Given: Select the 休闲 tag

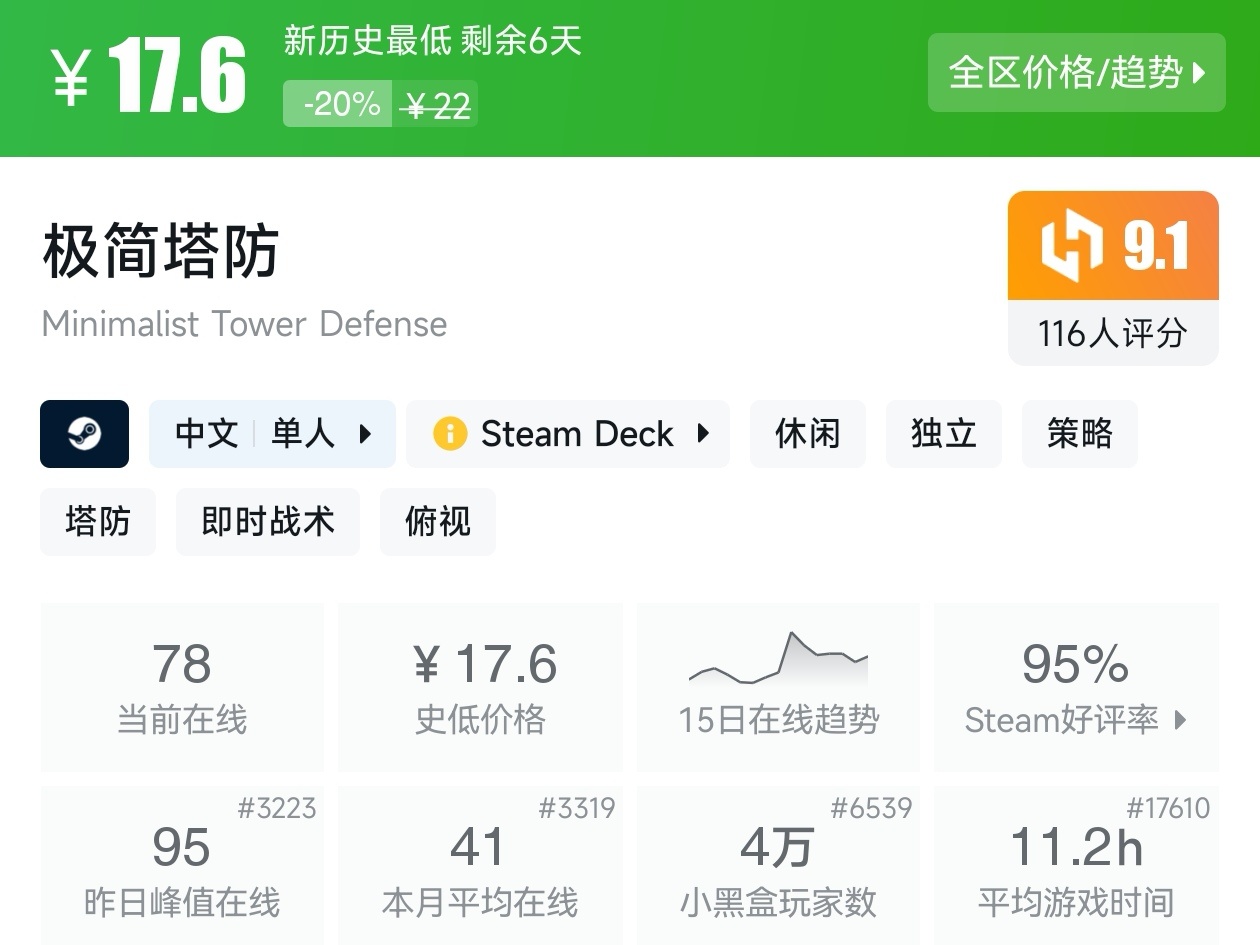Looking at the screenshot, I should (x=807, y=434).
